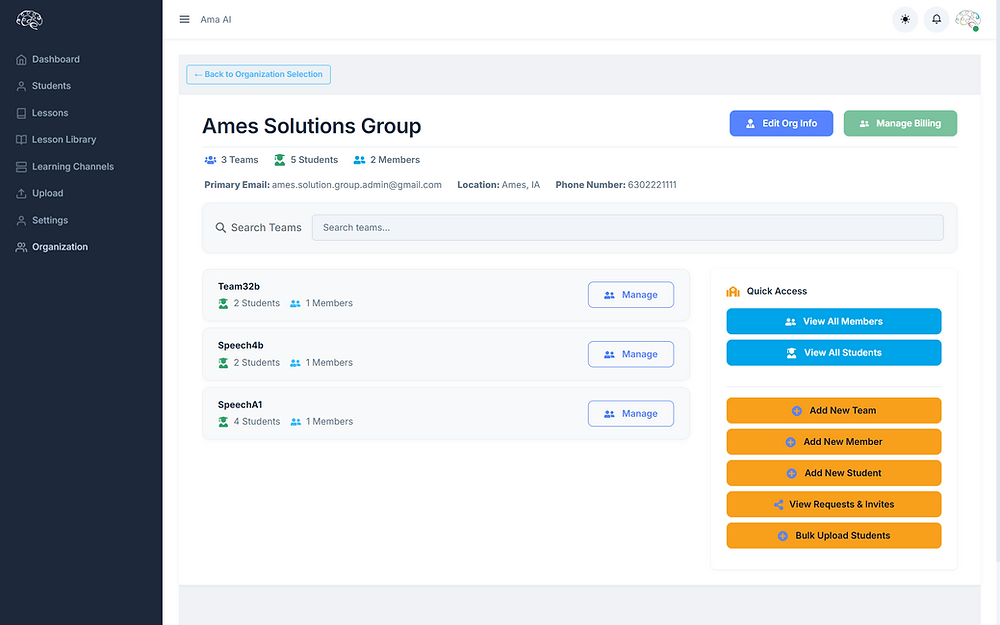This screenshot has height=625, width=1000.
Task: Click Location: Ames, IA text
Action: 499,185
